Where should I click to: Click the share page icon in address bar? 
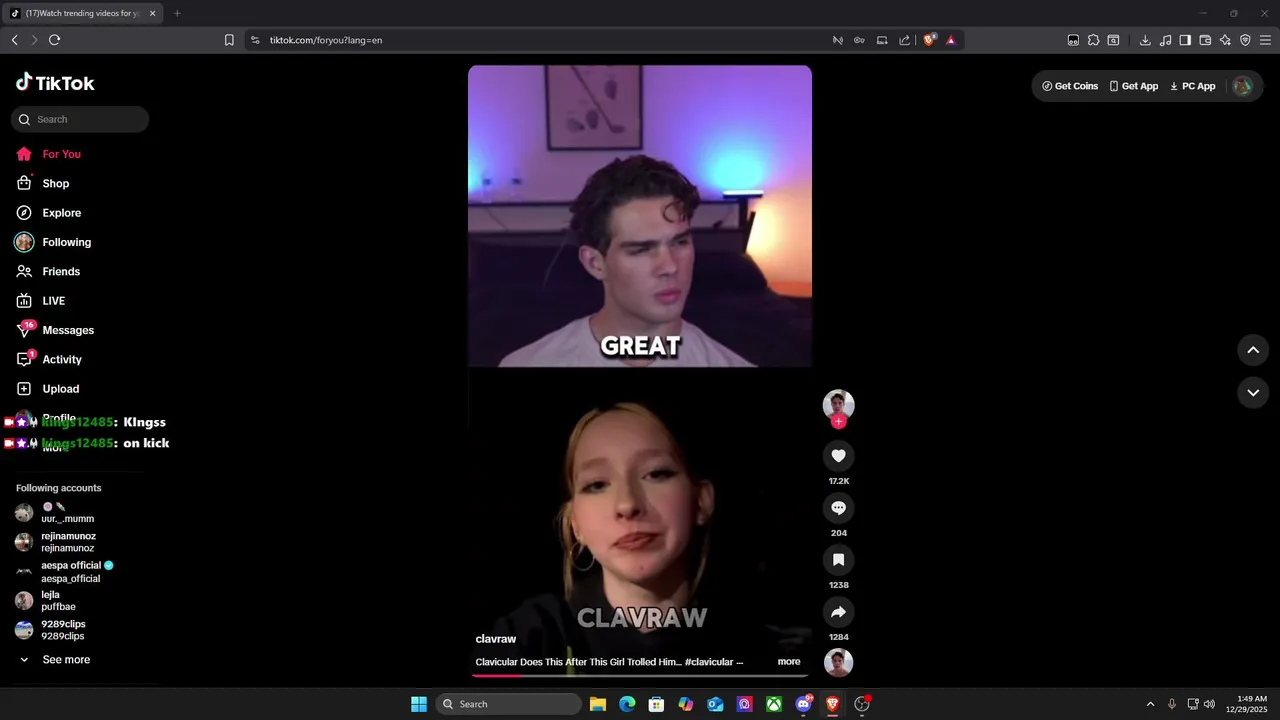point(905,40)
